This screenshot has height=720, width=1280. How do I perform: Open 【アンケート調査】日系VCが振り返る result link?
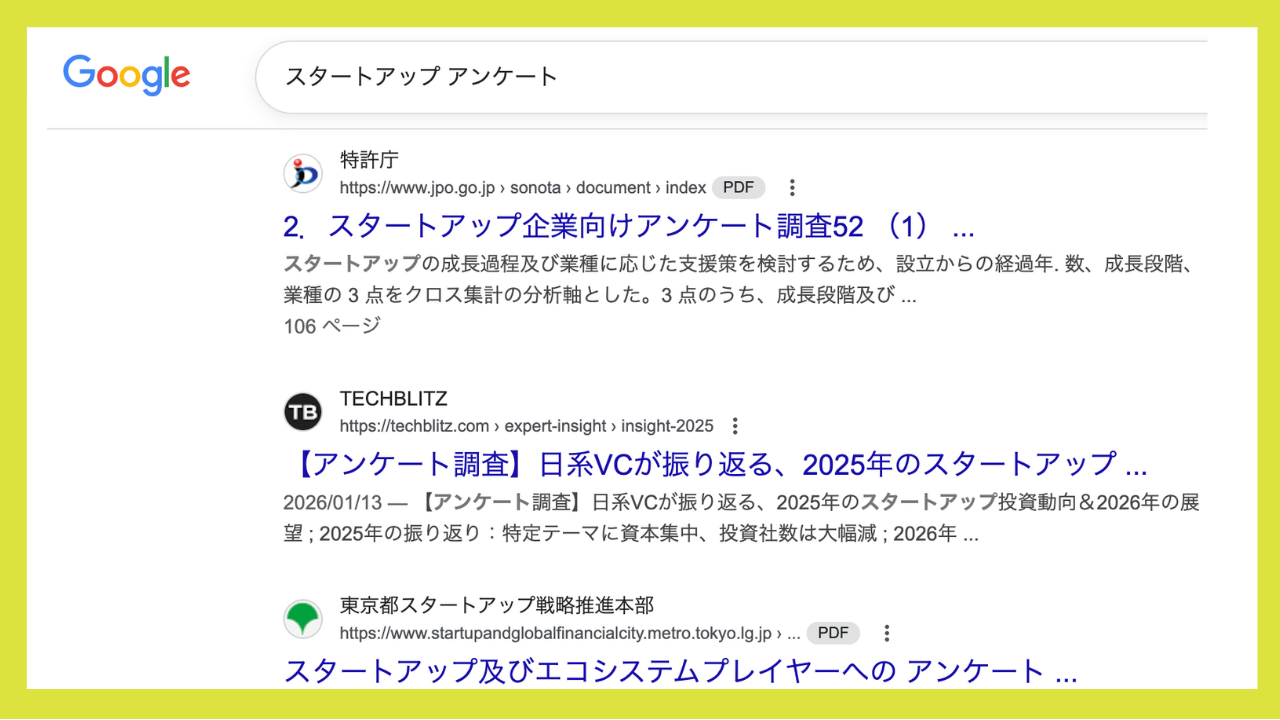point(715,465)
